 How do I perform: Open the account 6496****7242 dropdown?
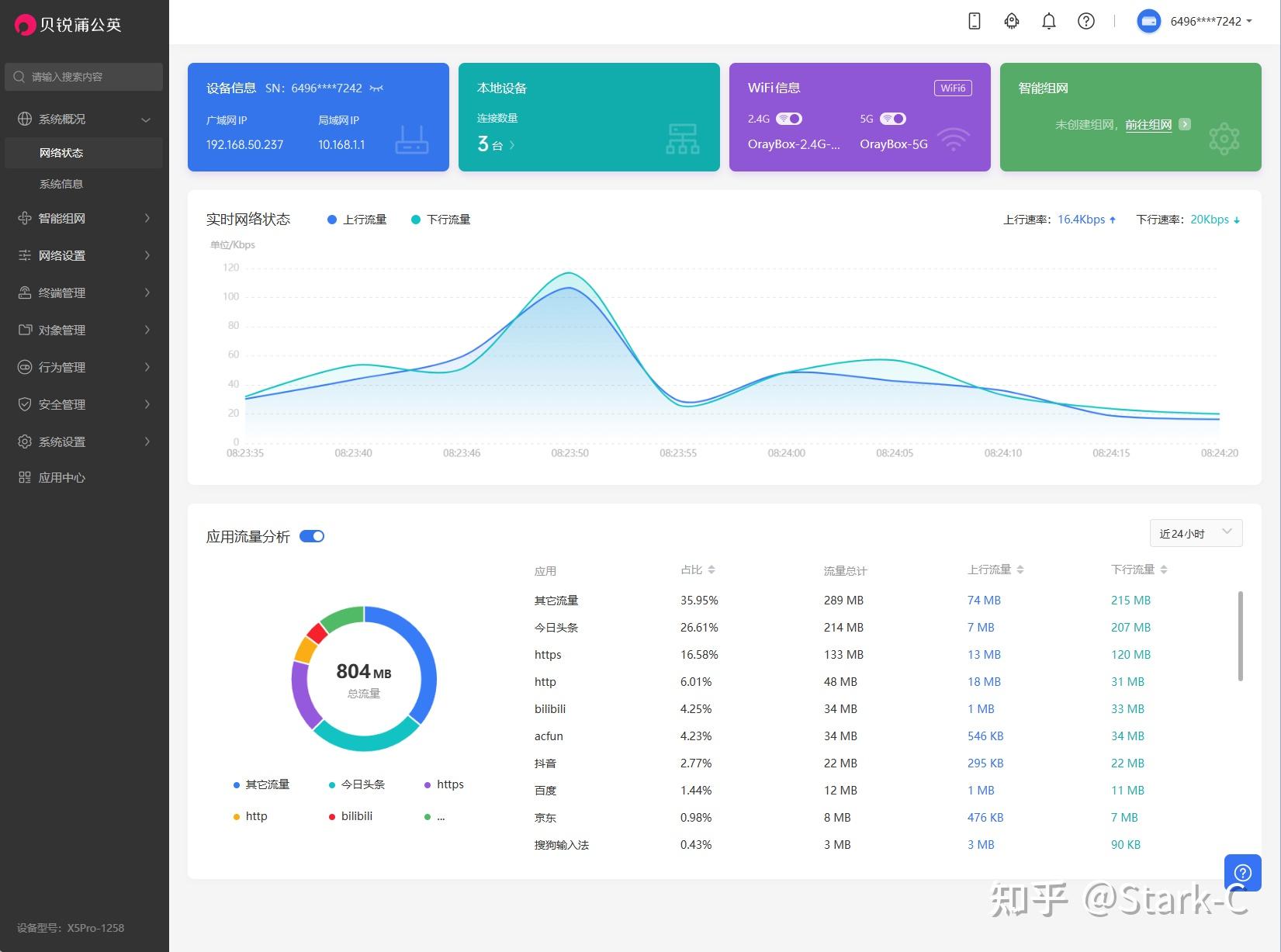click(x=1211, y=21)
